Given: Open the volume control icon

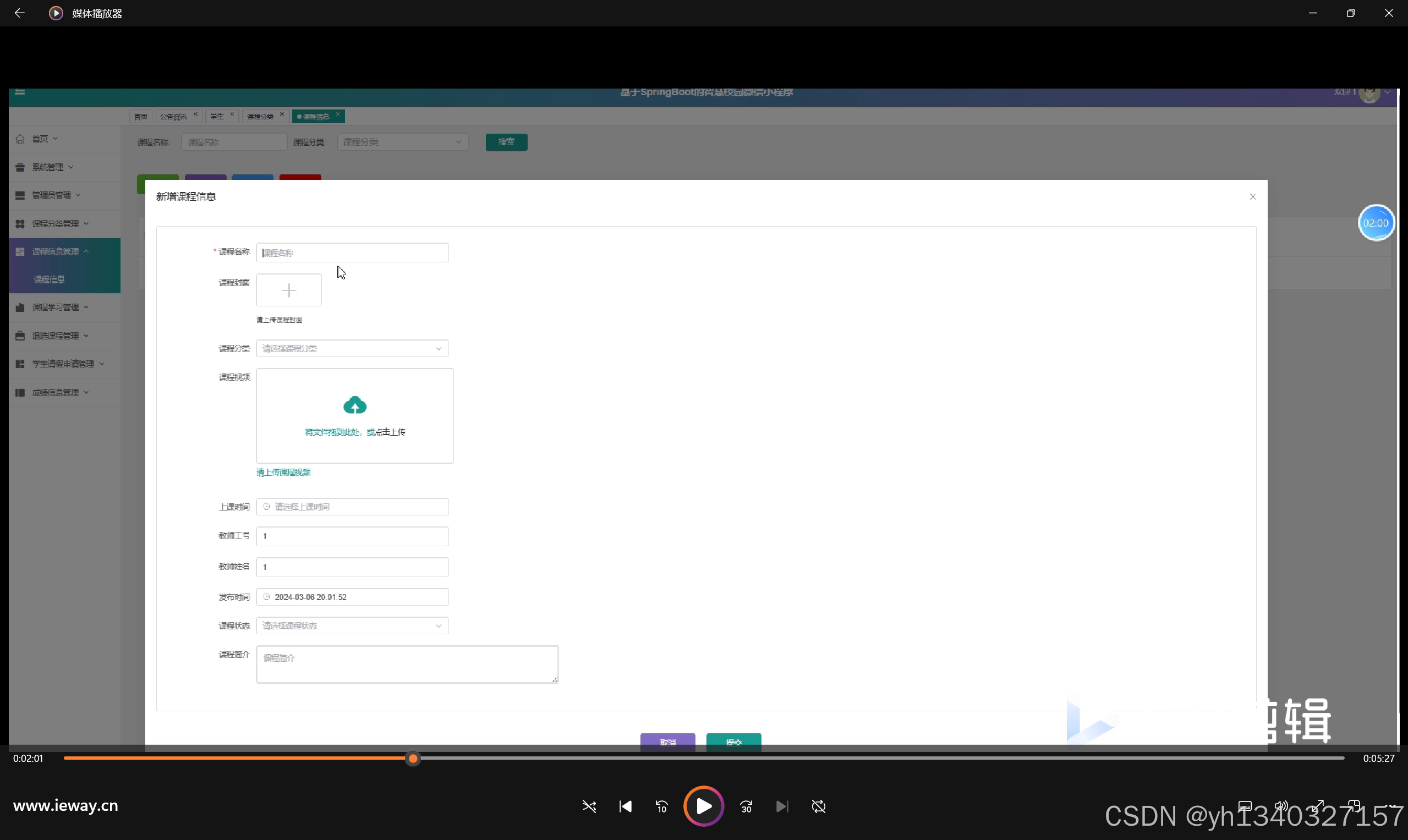Looking at the screenshot, I should point(1281,805).
